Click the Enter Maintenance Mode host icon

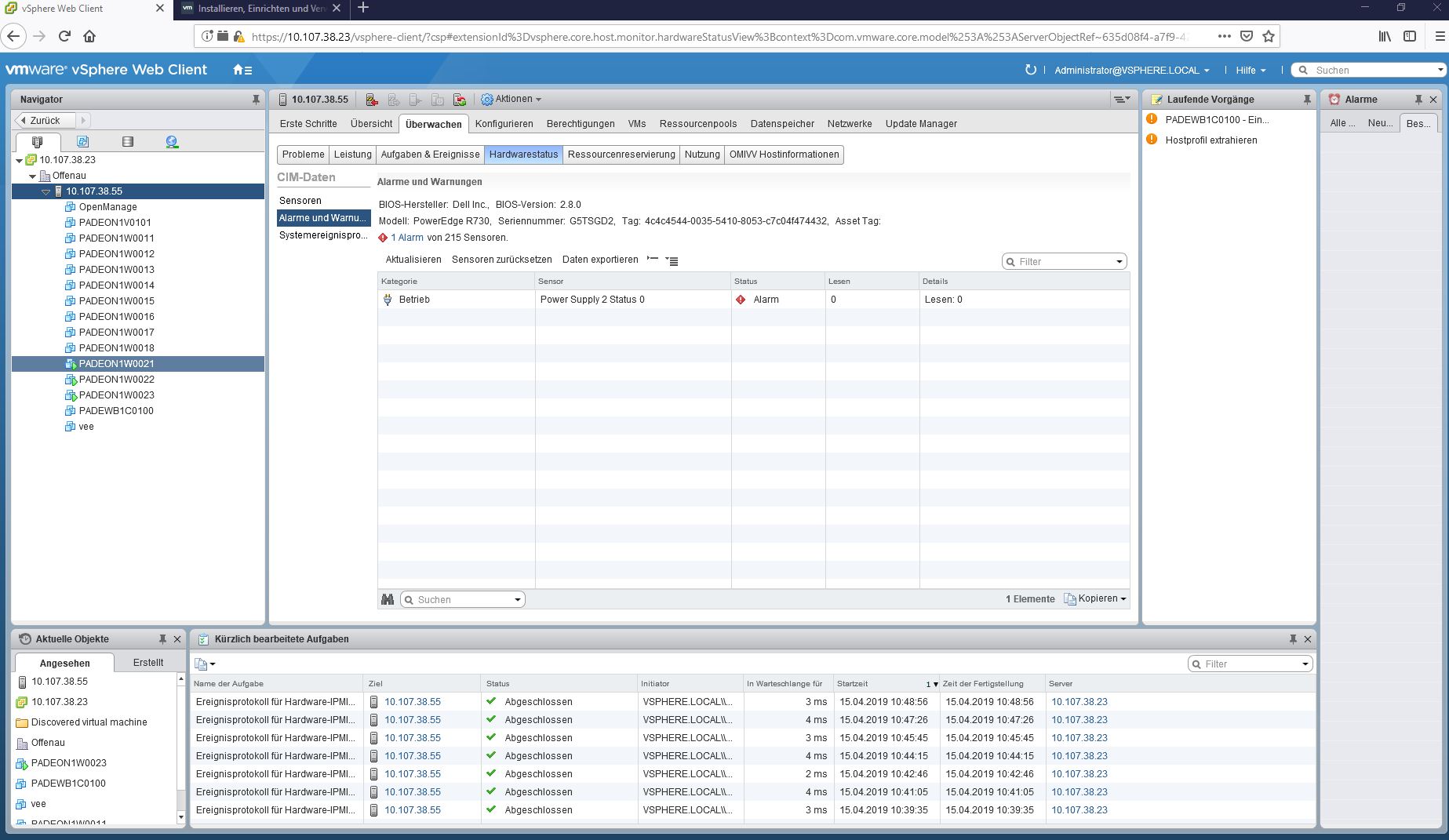[x=371, y=99]
